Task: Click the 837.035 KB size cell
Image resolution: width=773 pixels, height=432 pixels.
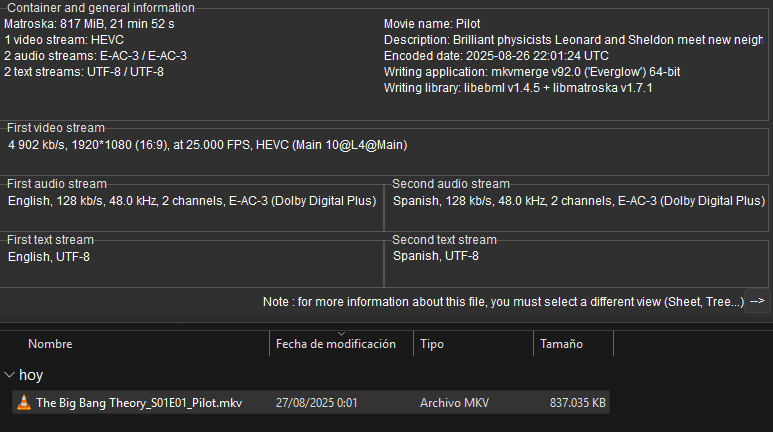Action: (578, 403)
